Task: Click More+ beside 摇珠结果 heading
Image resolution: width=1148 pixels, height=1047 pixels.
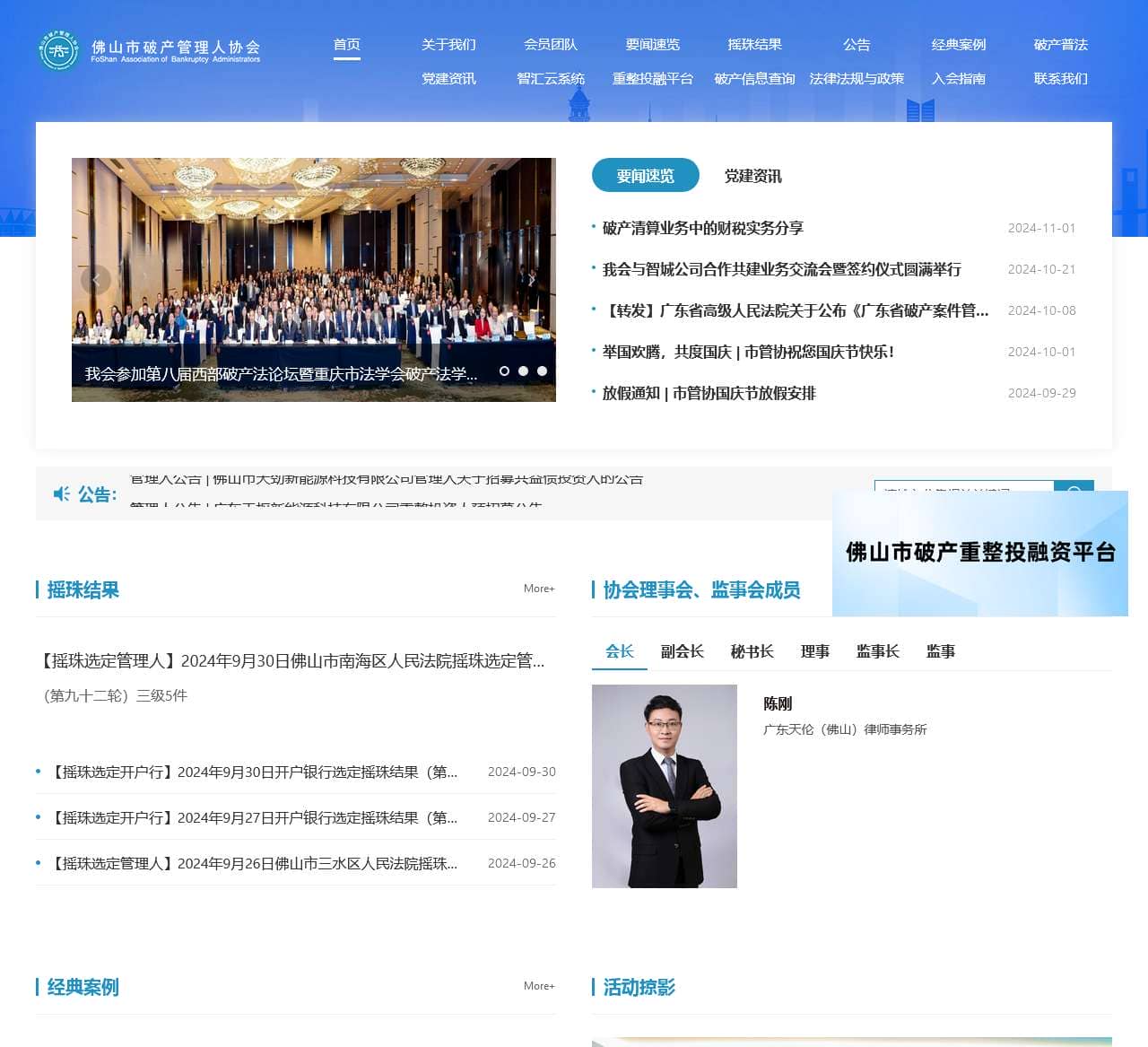Action: 539,589
